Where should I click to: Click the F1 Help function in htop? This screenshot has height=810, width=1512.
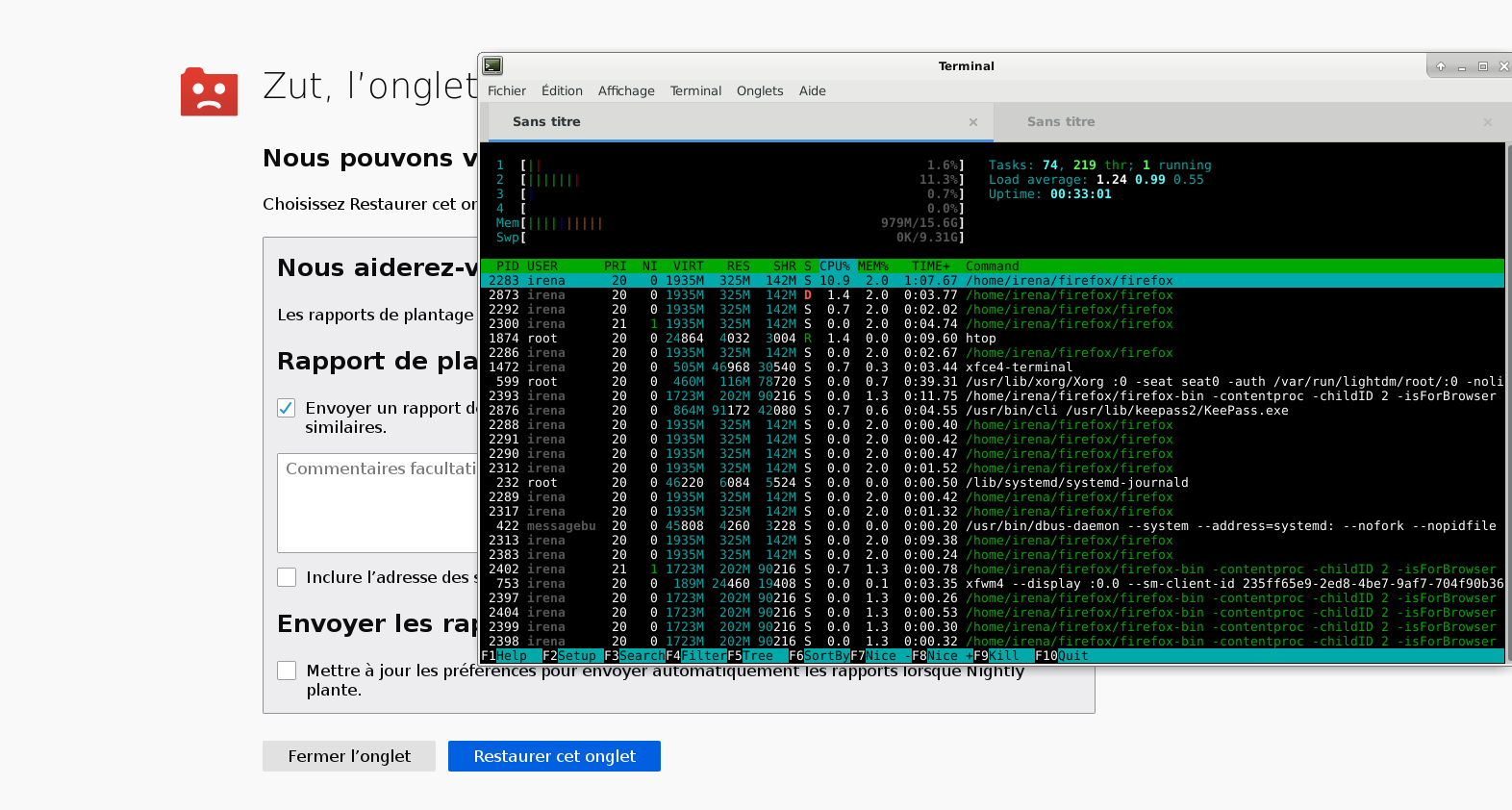pos(512,656)
